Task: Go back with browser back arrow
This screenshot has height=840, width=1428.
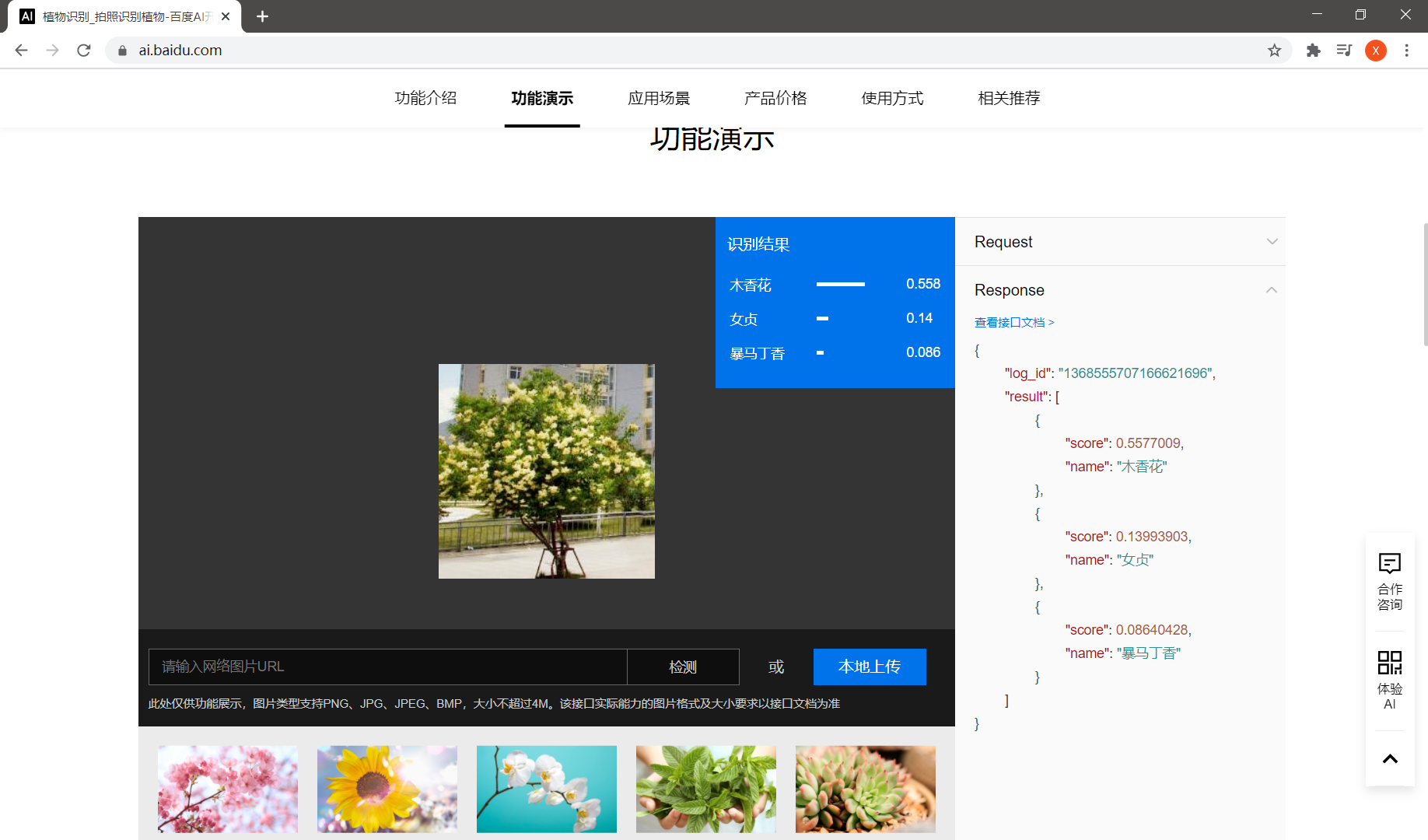Action: pyautogui.click(x=21, y=50)
